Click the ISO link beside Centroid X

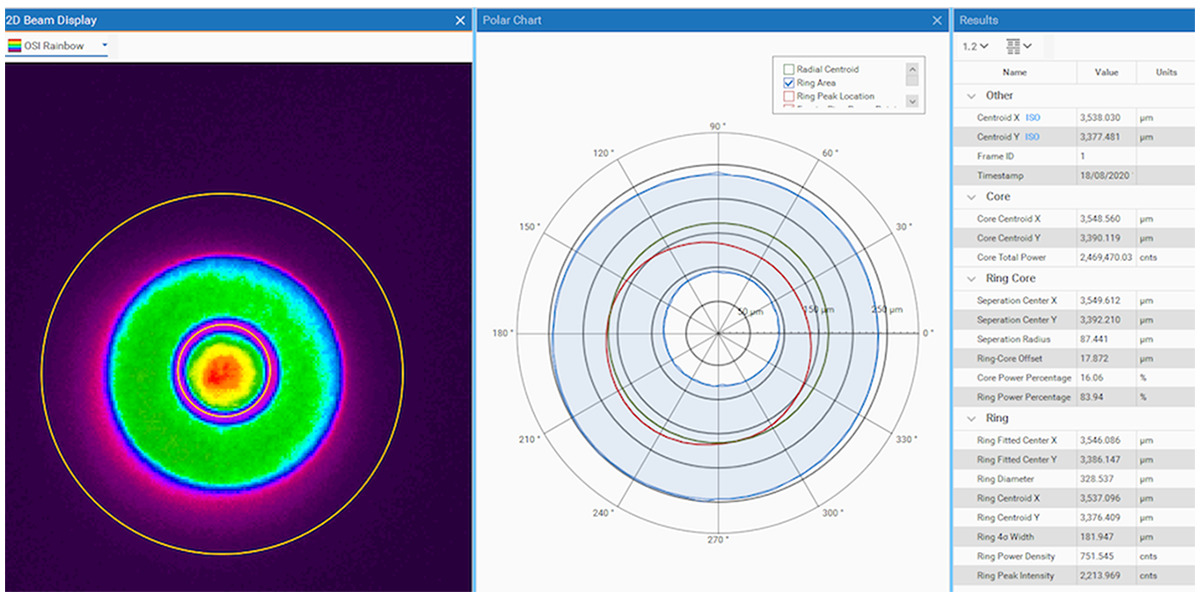pyautogui.click(x=1032, y=118)
